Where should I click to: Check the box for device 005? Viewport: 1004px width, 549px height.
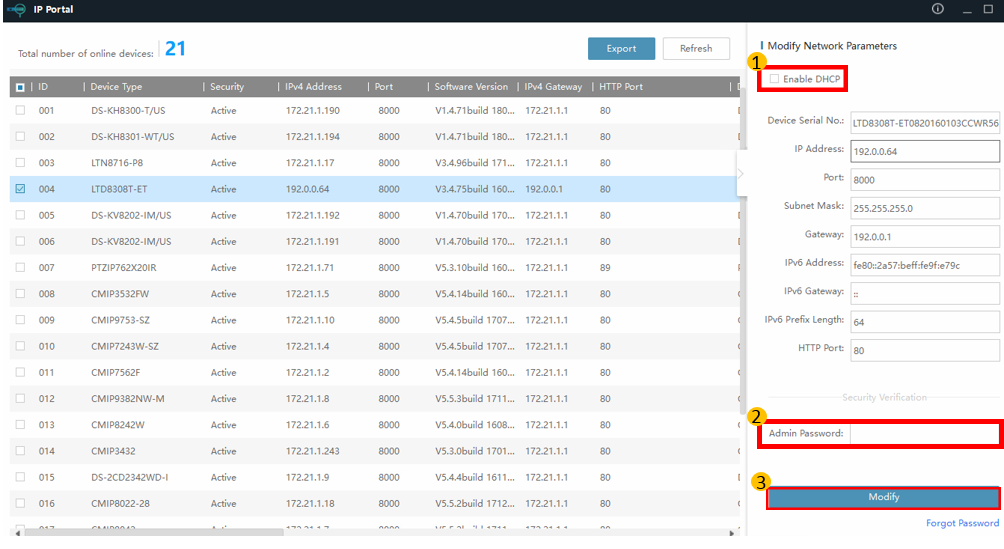click(20, 215)
